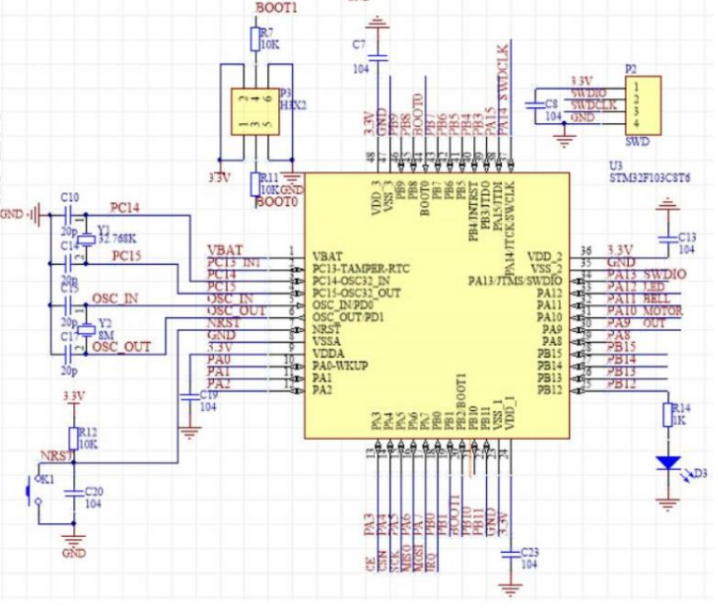This screenshot has height=609, width=718.
Task: Click the ground symbol above capacitor C13
Action: [668, 204]
